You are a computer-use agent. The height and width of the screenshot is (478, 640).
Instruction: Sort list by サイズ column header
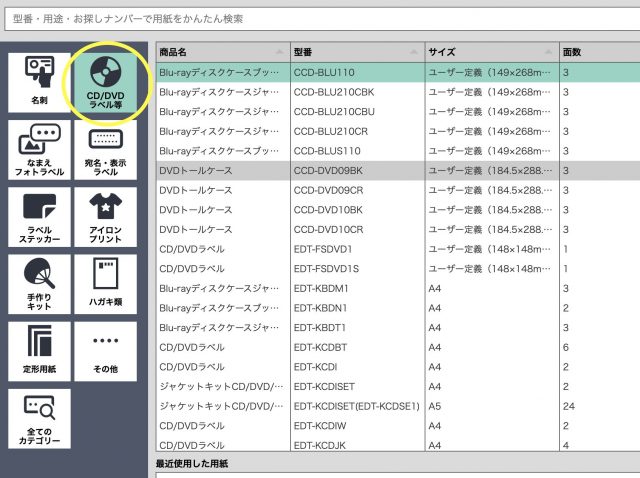pyautogui.click(x=490, y=51)
